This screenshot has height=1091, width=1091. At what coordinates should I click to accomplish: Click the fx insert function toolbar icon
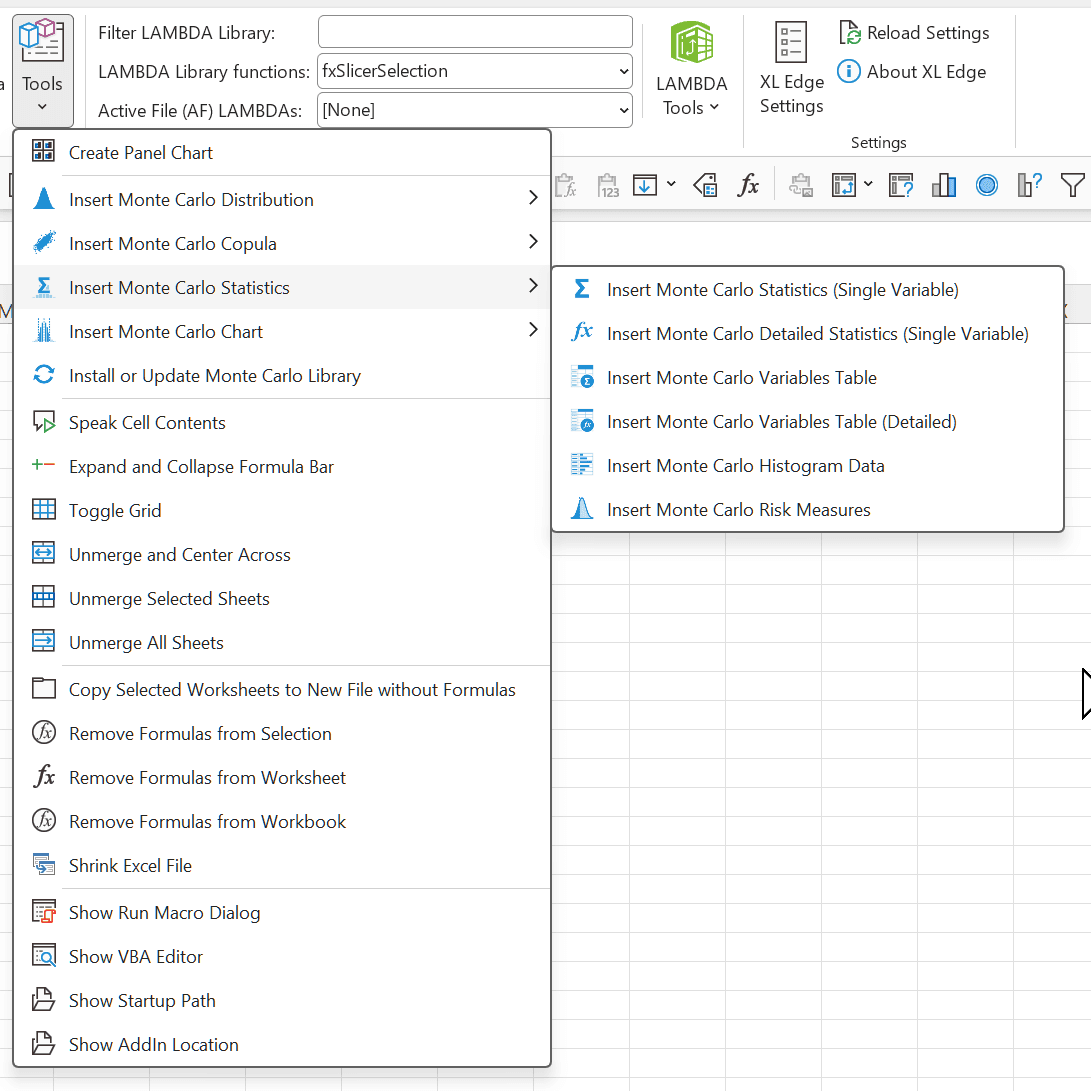(x=748, y=185)
